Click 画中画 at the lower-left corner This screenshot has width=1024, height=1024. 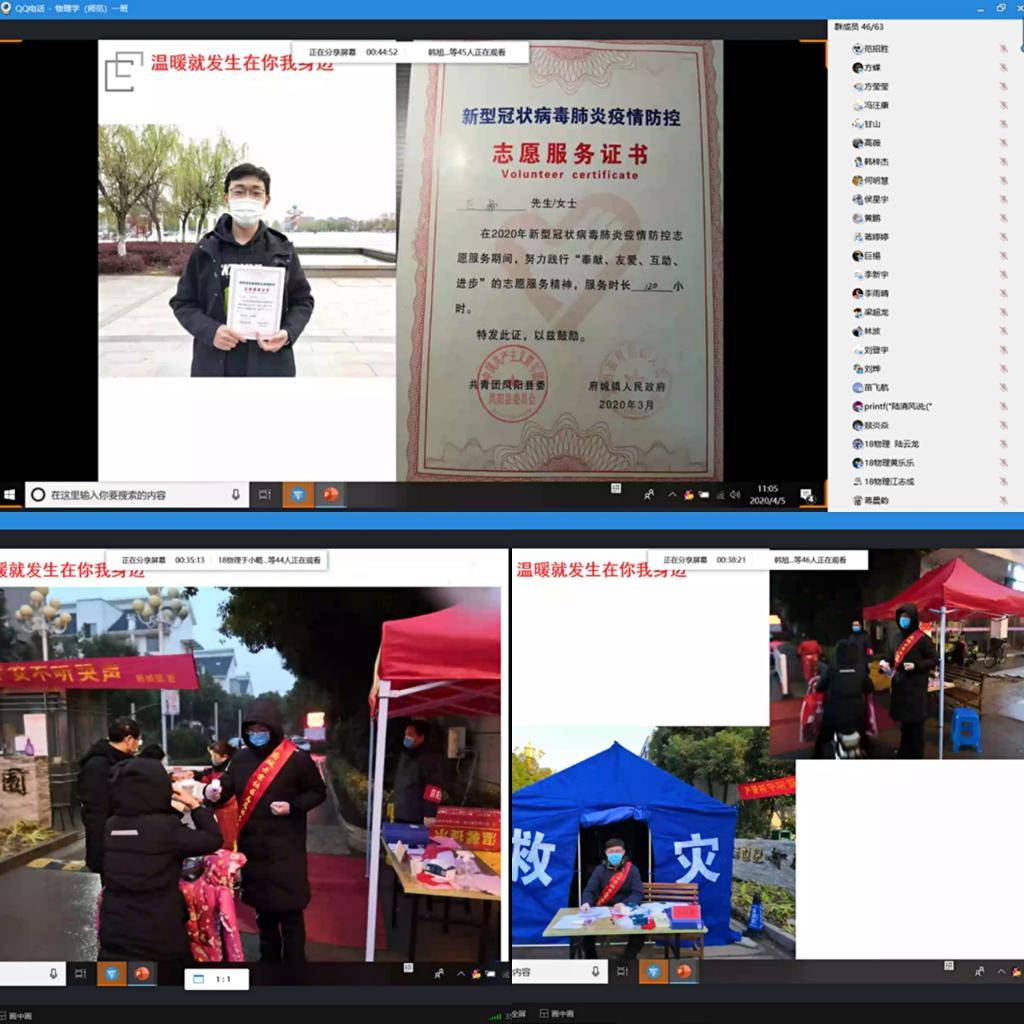point(16,1016)
